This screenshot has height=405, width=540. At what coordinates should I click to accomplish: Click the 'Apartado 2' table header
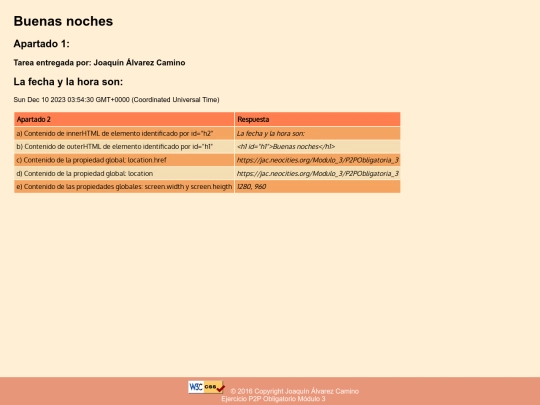[x=124, y=119]
